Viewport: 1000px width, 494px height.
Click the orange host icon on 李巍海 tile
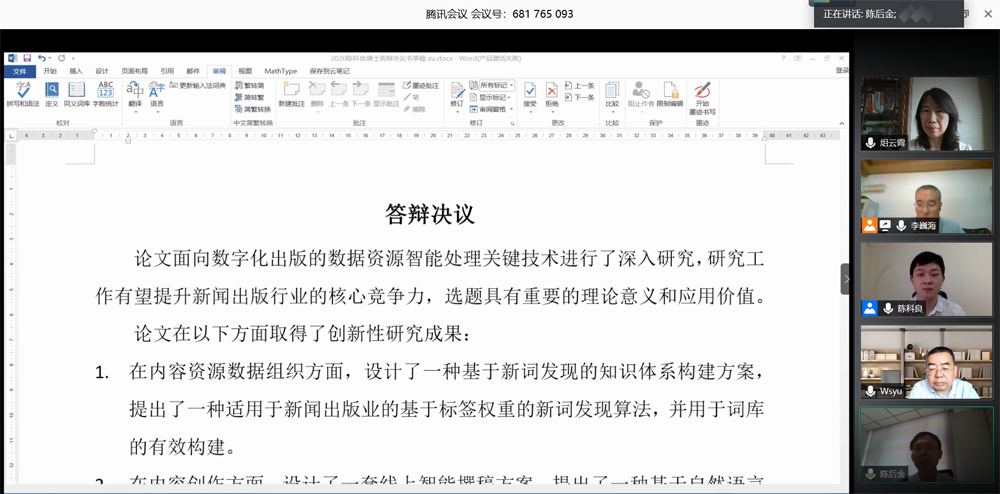tap(869, 225)
